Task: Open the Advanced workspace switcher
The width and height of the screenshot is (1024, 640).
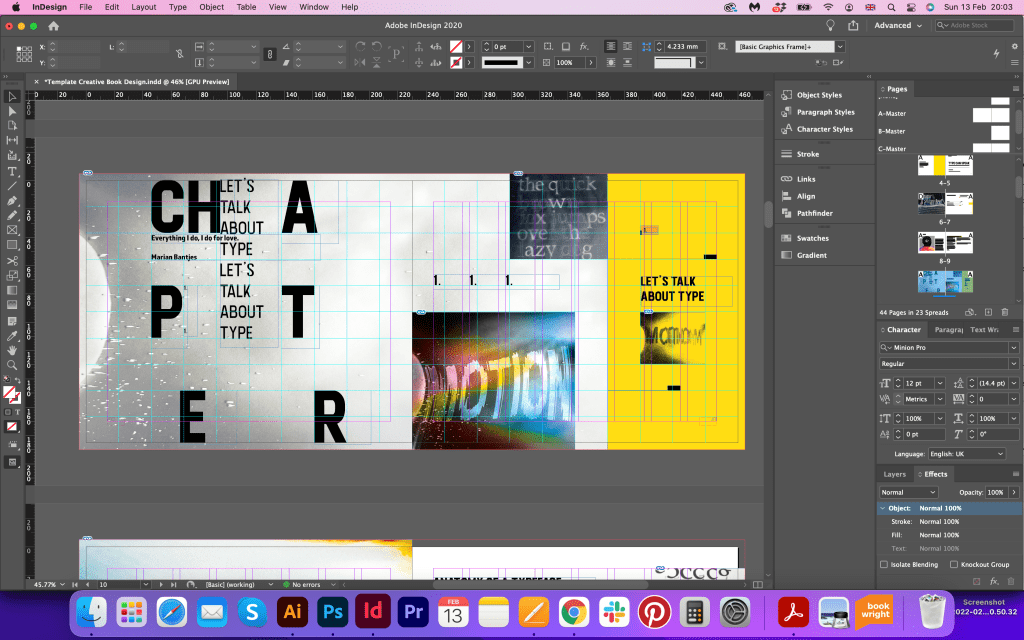Action: (x=897, y=25)
